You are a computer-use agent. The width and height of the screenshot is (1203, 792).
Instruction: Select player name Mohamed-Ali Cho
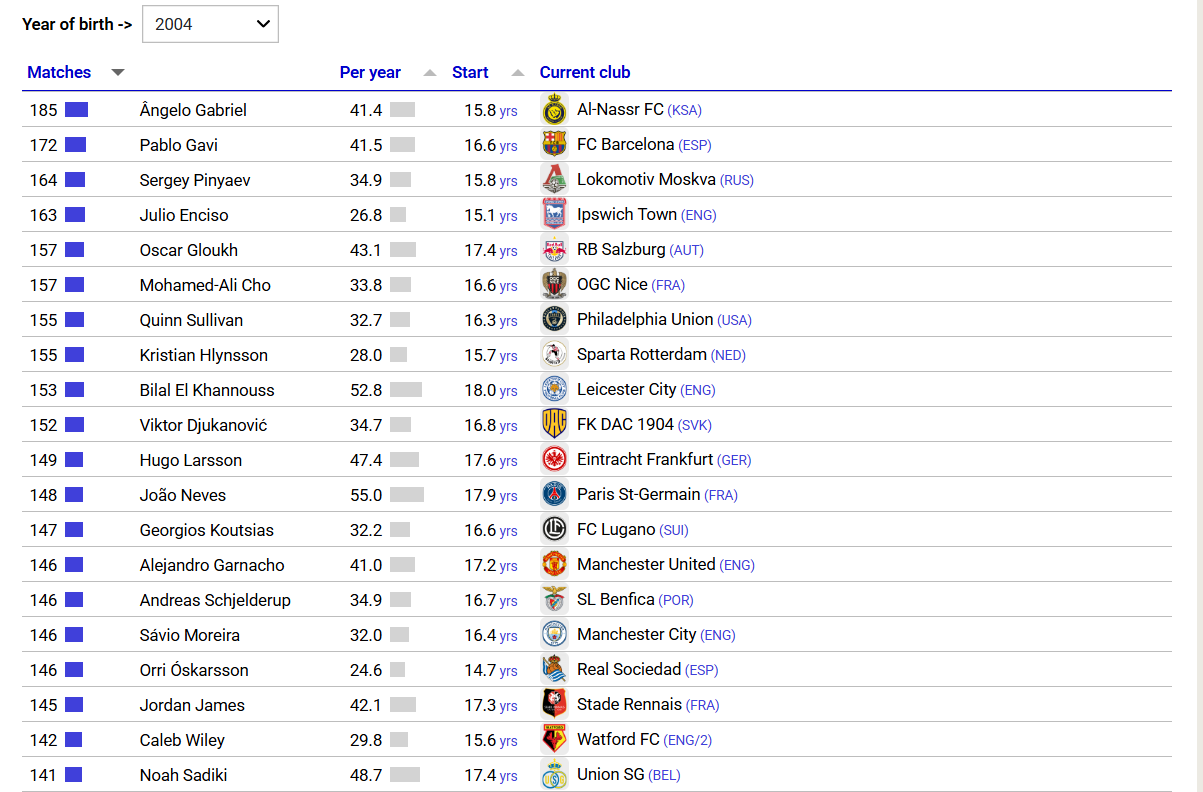(205, 285)
